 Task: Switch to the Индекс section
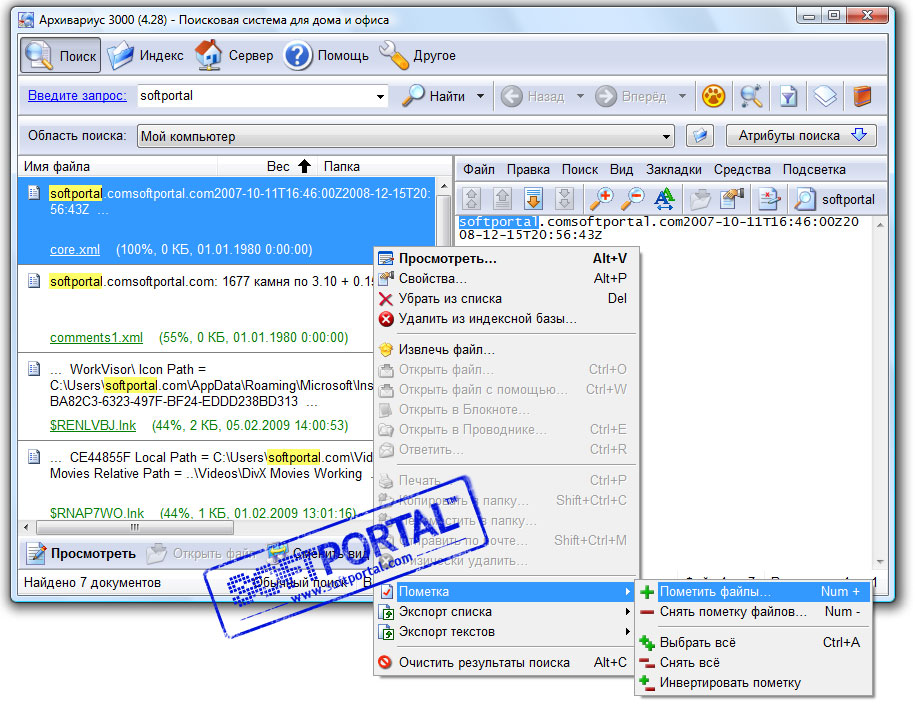146,55
